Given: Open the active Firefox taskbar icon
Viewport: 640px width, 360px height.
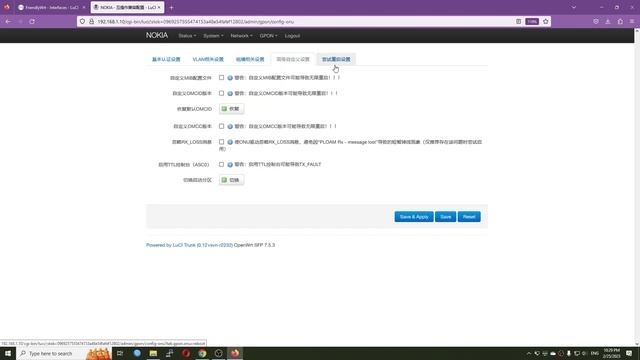Looking at the screenshot, I should 235,353.
